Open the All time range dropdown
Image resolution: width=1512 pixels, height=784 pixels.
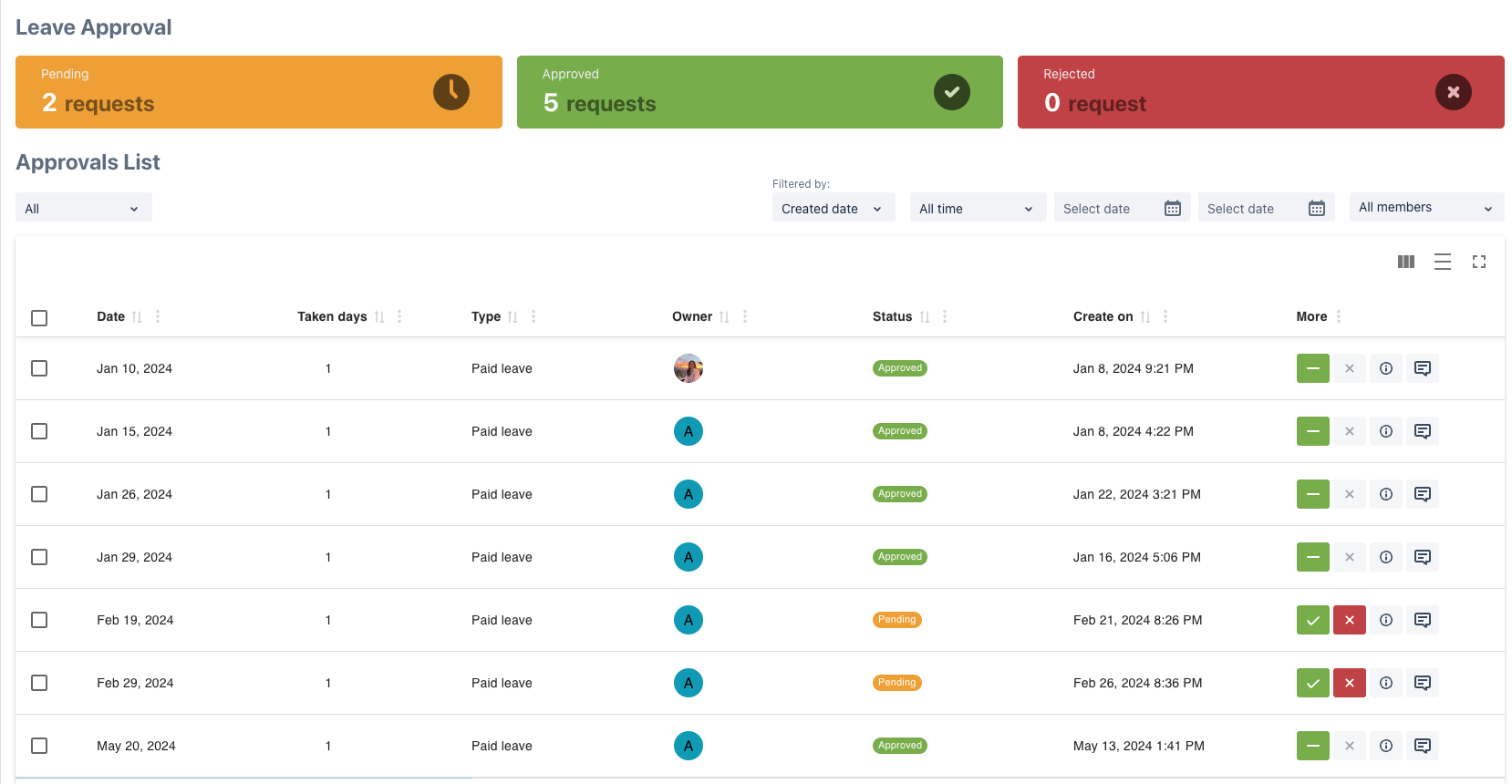(x=977, y=209)
